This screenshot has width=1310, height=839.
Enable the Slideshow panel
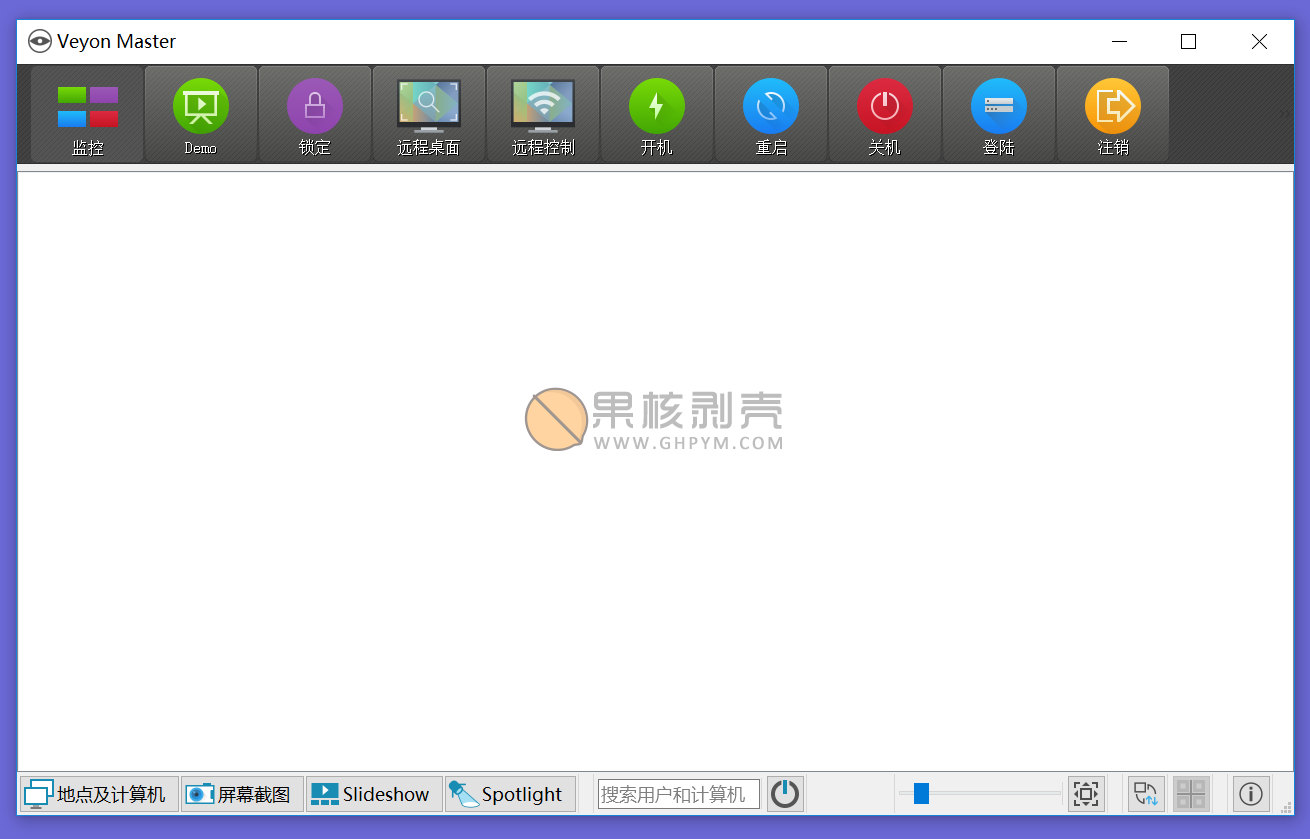point(373,793)
